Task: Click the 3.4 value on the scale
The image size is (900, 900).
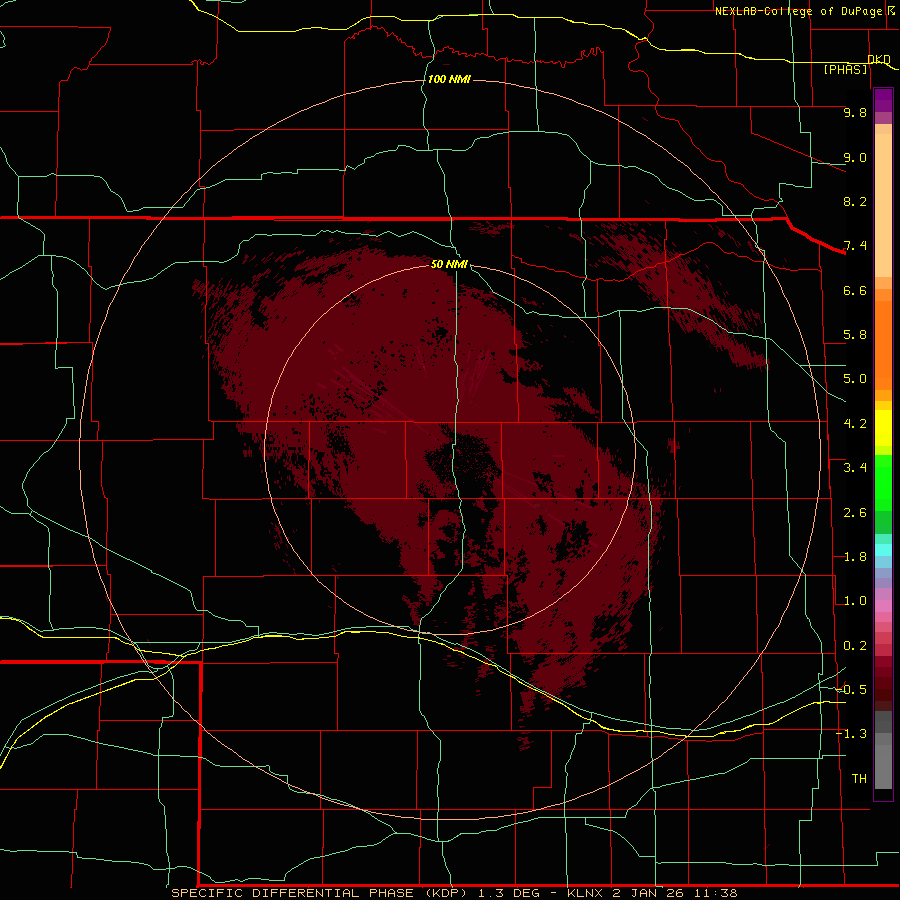Action: pyautogui.click(x=855, y=468)
